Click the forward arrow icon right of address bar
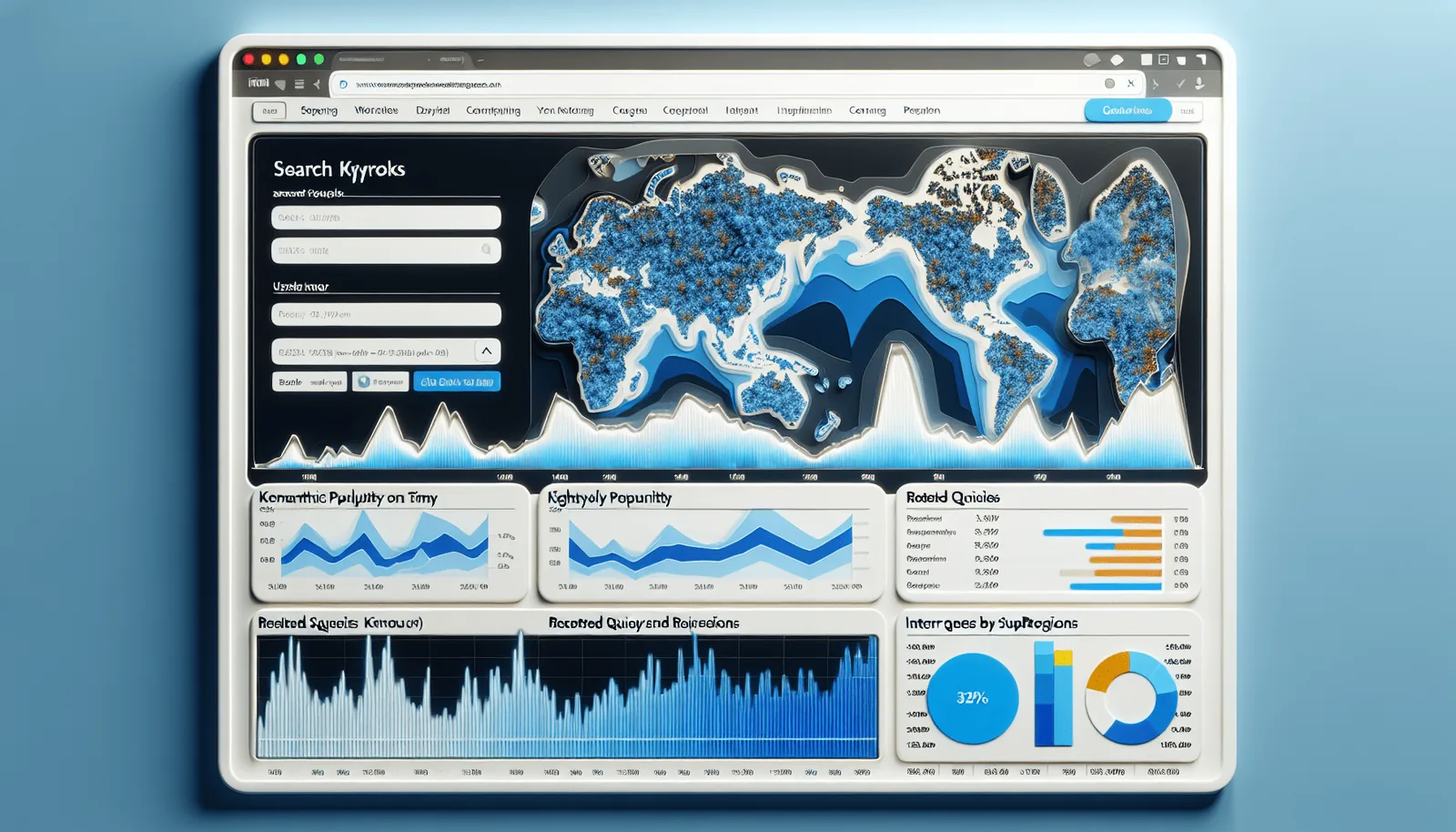The height and width of the screenshot is (832, 1456). [1157, 84]
